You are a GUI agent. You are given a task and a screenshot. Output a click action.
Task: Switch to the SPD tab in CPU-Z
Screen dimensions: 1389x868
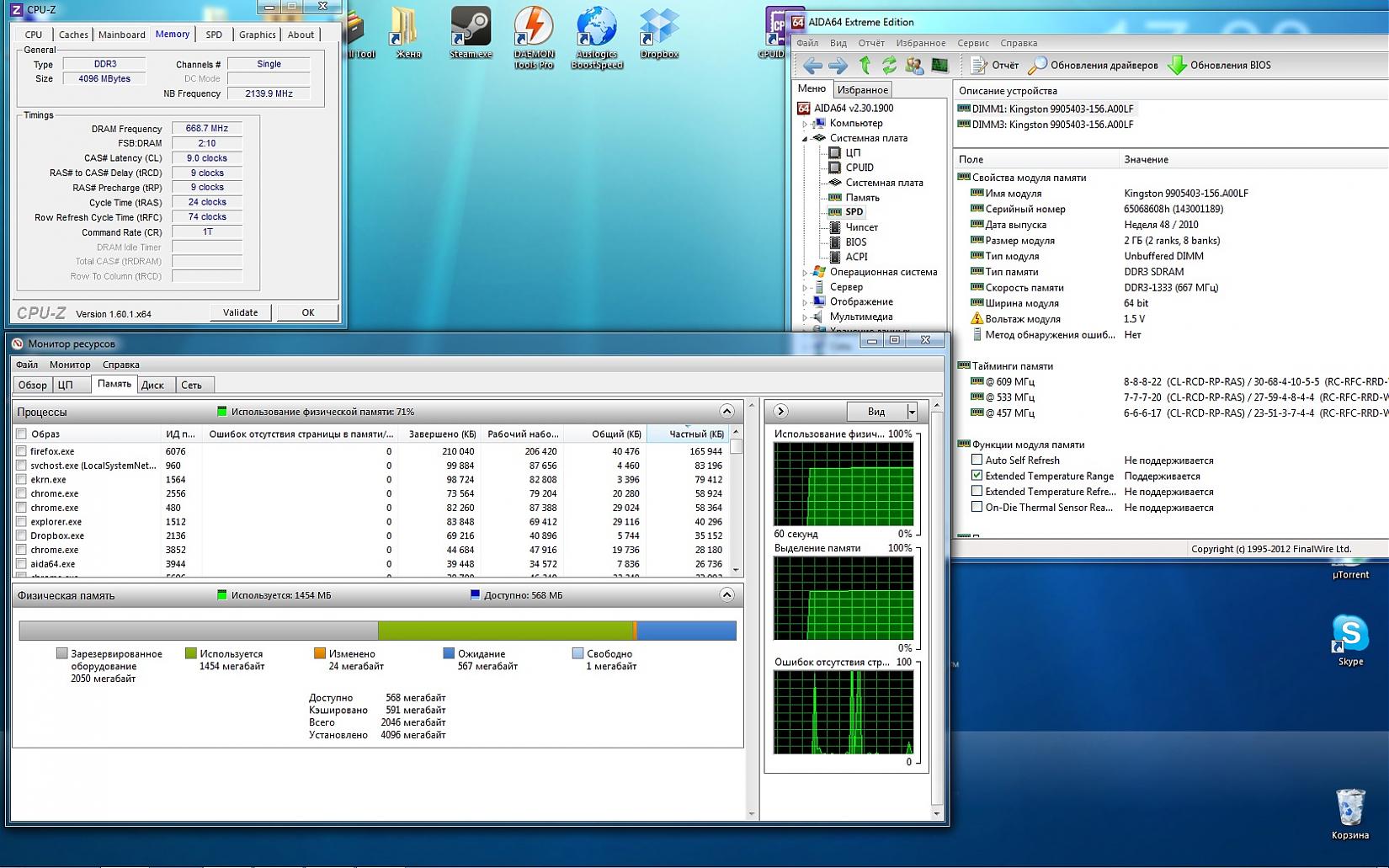tap(214, 35)
